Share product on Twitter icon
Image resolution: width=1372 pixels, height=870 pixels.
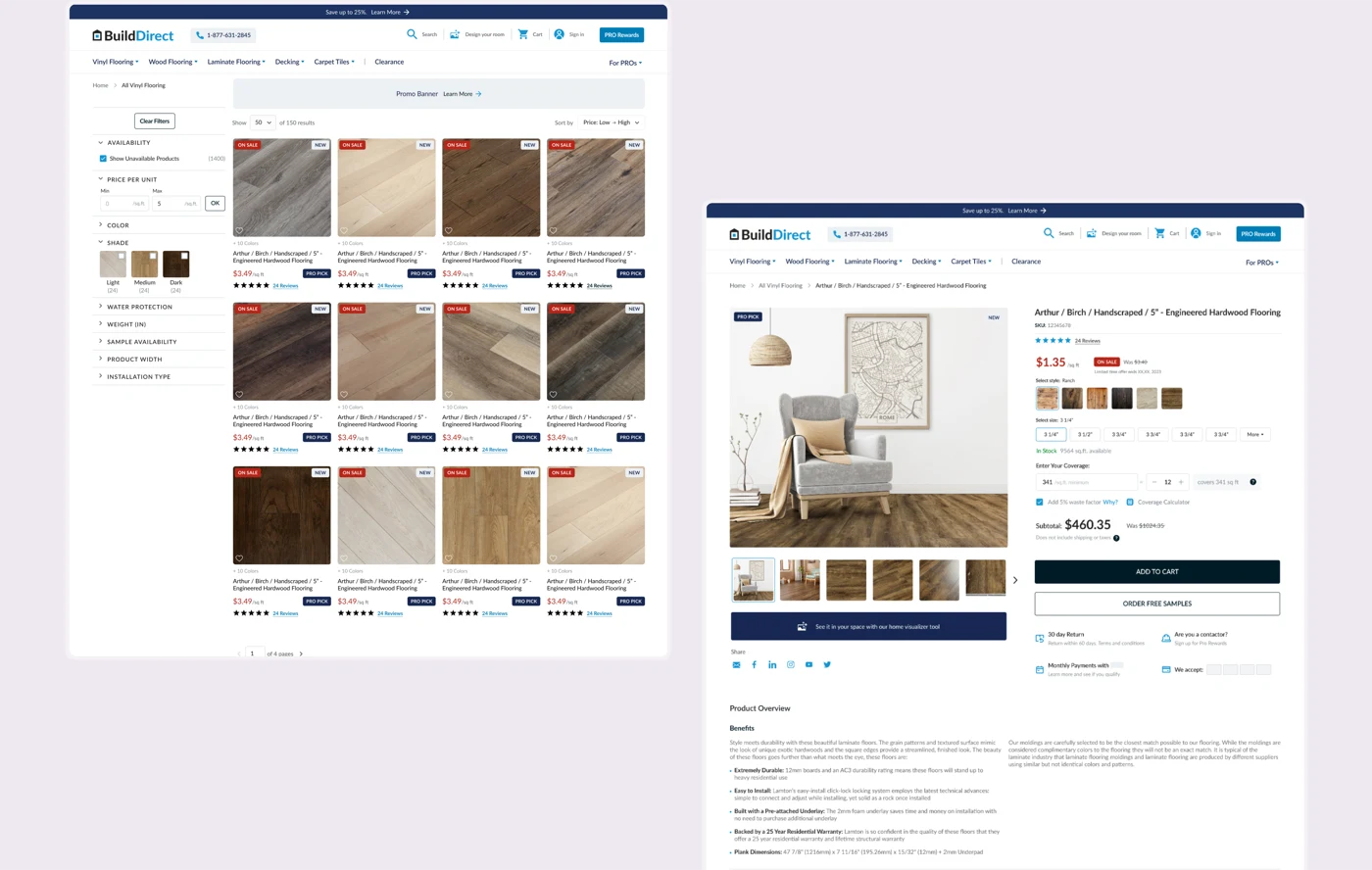(x=826, y=664)
